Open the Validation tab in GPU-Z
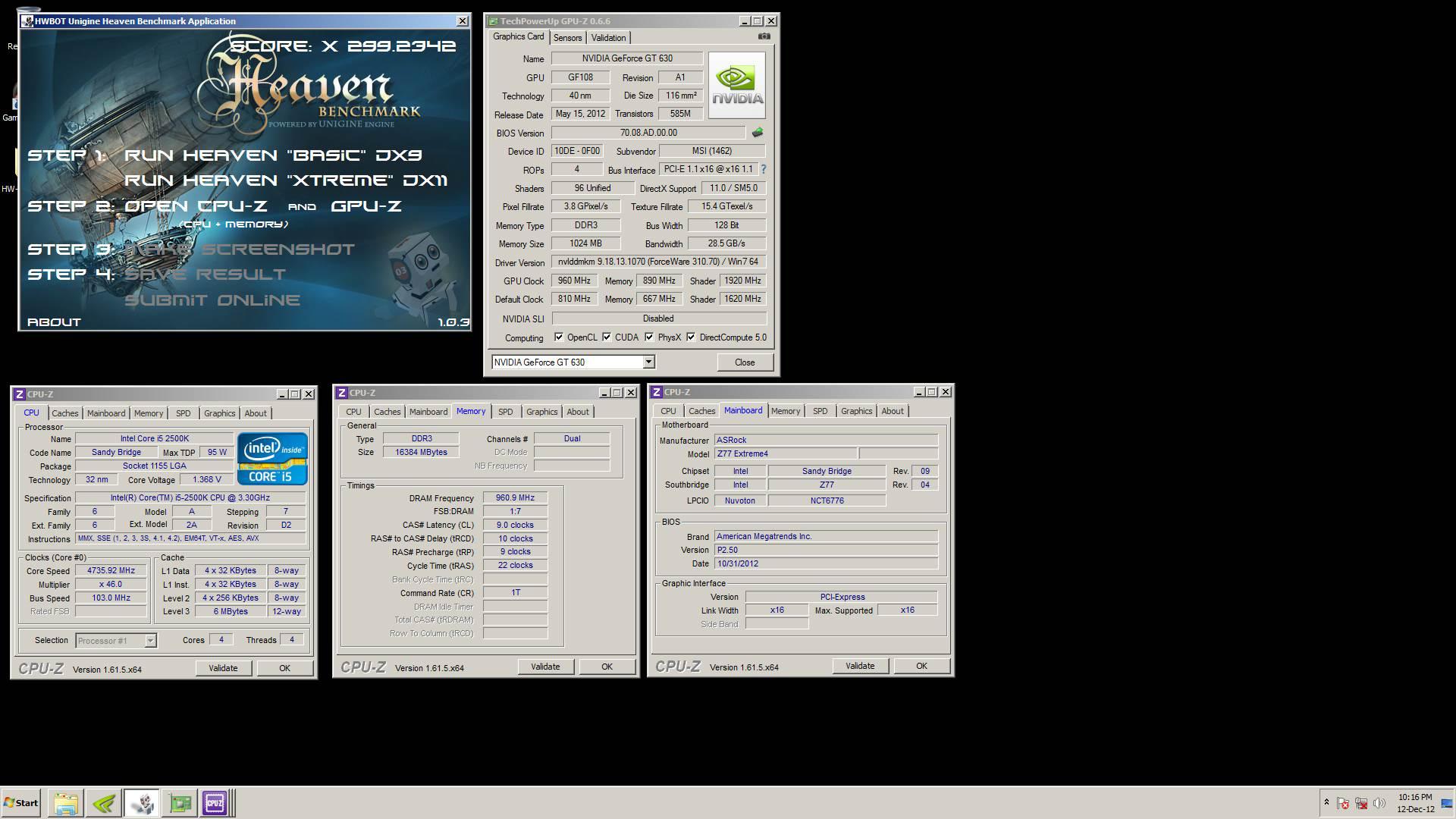Screen dimensions: 1456x819 (608, 38)
